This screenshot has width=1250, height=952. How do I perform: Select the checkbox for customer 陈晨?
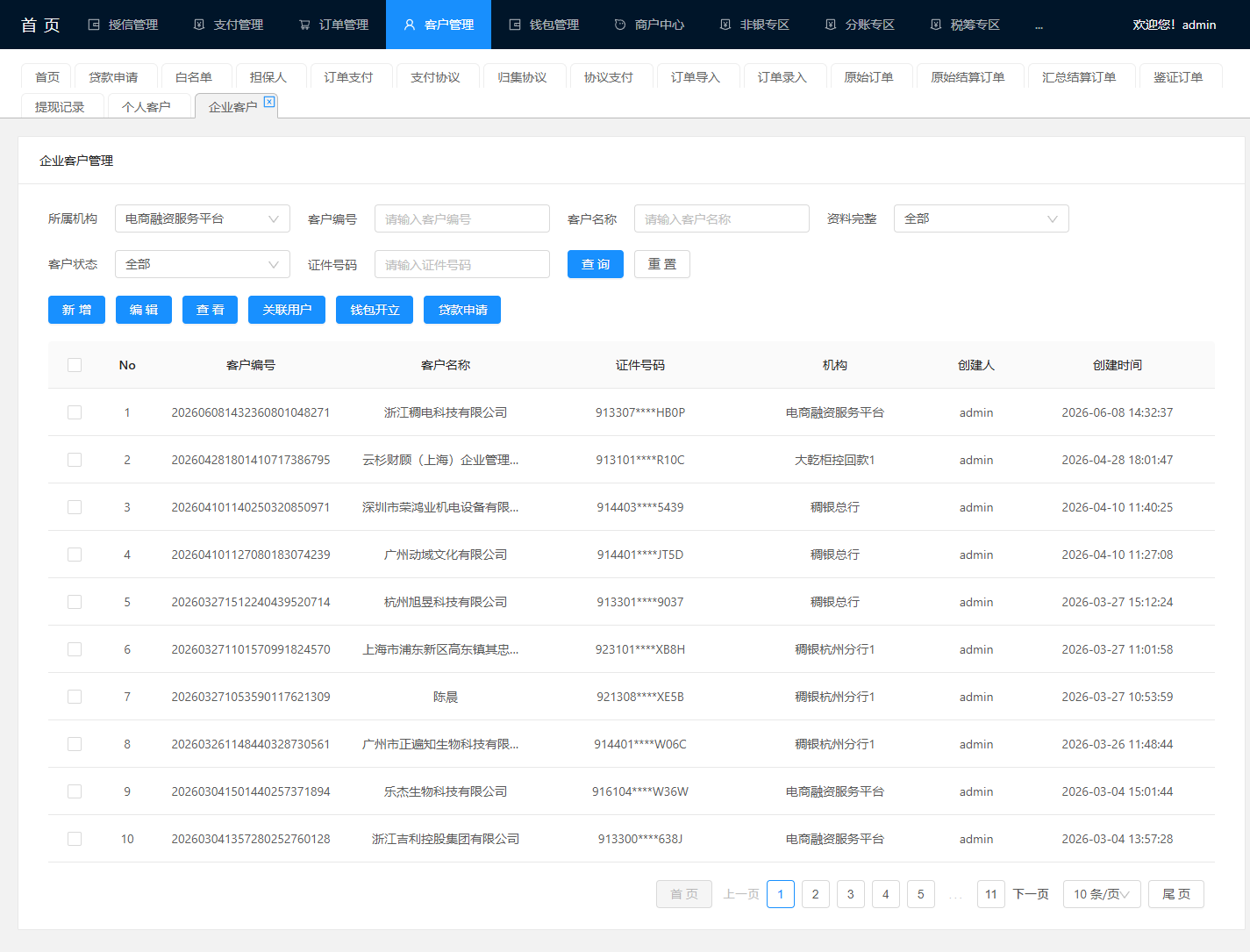75,697
